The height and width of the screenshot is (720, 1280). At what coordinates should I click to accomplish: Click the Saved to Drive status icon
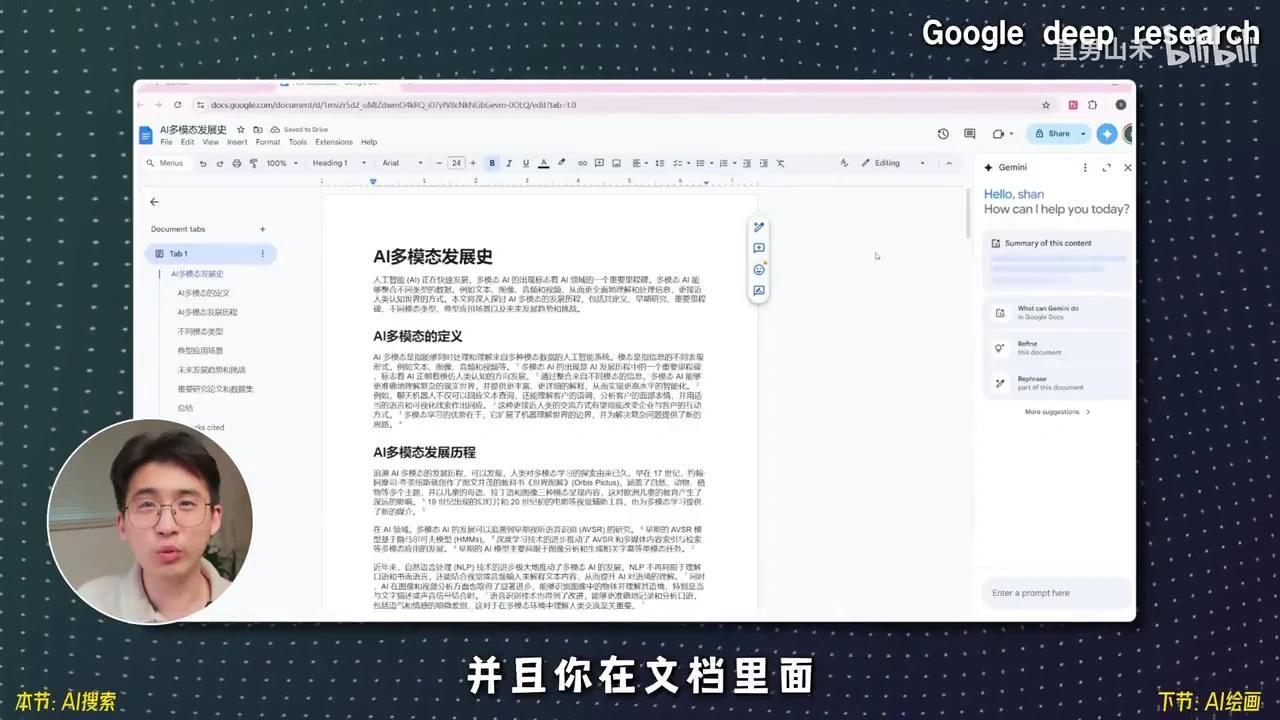pyautogui.click(x=275, y=130)
